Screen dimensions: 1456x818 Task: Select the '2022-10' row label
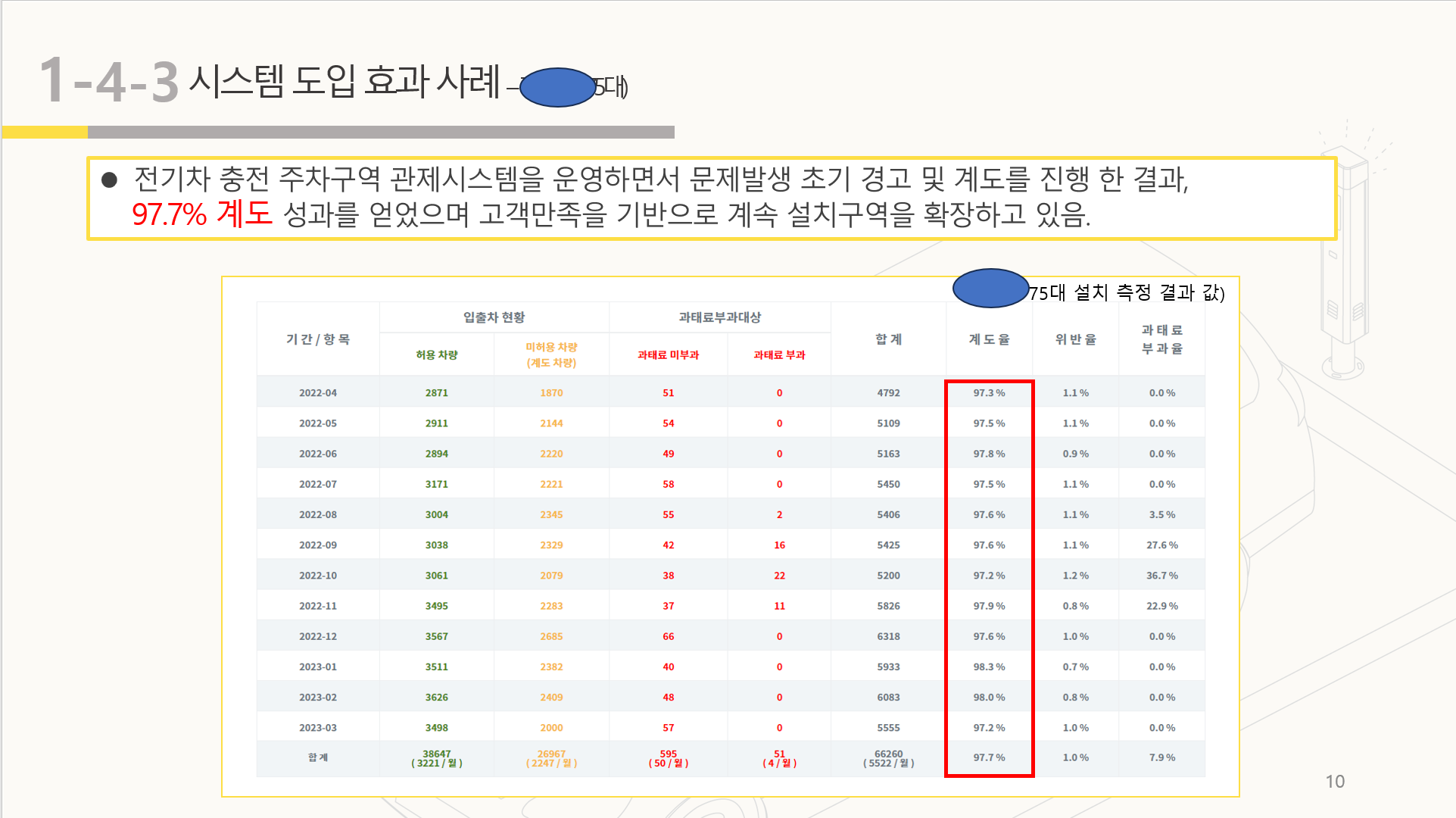point(318,576)
